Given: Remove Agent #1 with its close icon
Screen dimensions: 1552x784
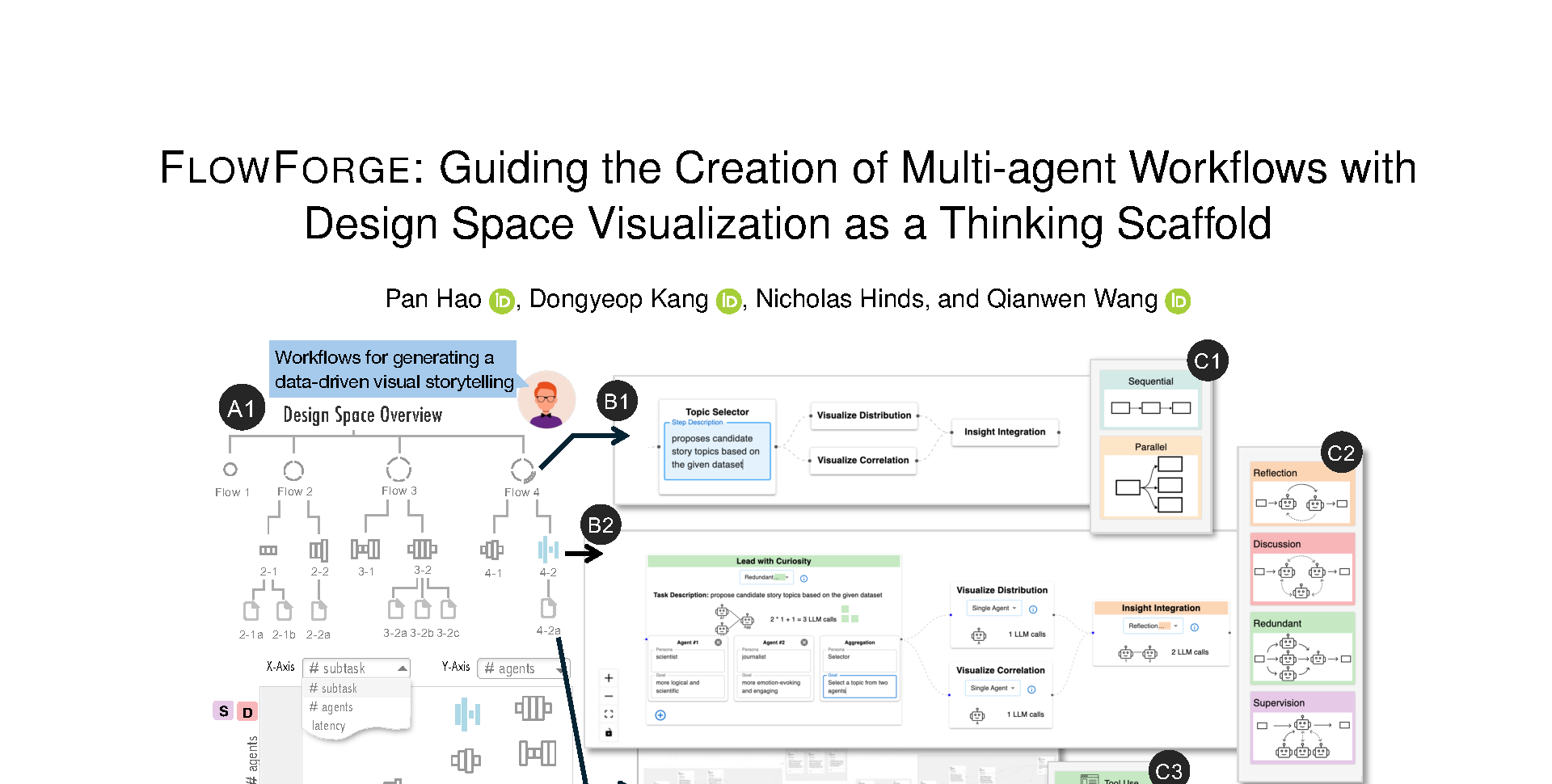Looking at the screenshot, I should click(719, 643).
